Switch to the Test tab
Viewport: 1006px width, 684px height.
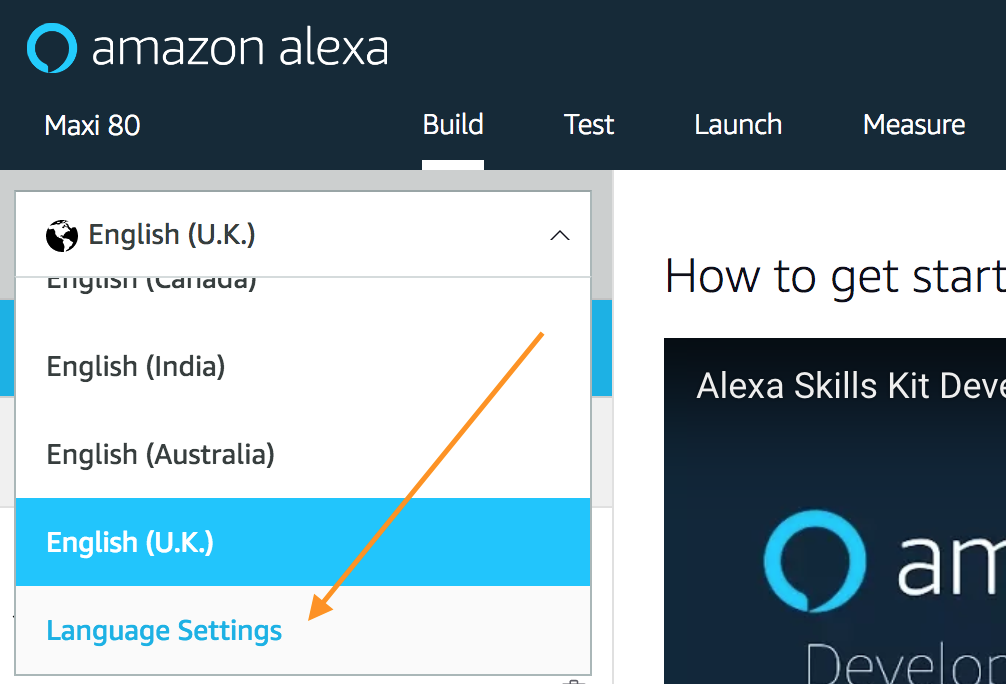coord(588,125)
